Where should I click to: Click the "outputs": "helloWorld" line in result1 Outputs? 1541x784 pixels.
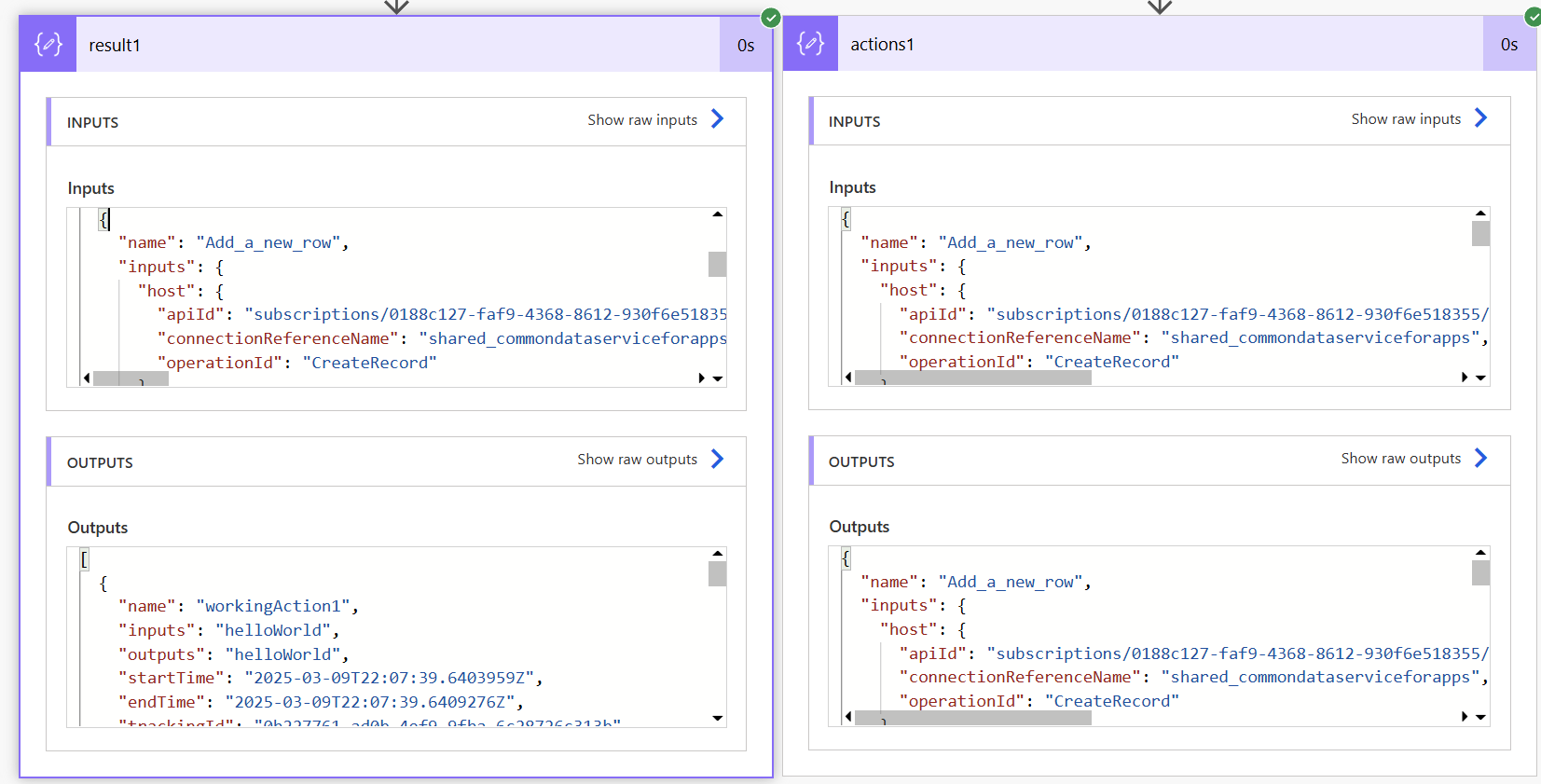[233, 654]
